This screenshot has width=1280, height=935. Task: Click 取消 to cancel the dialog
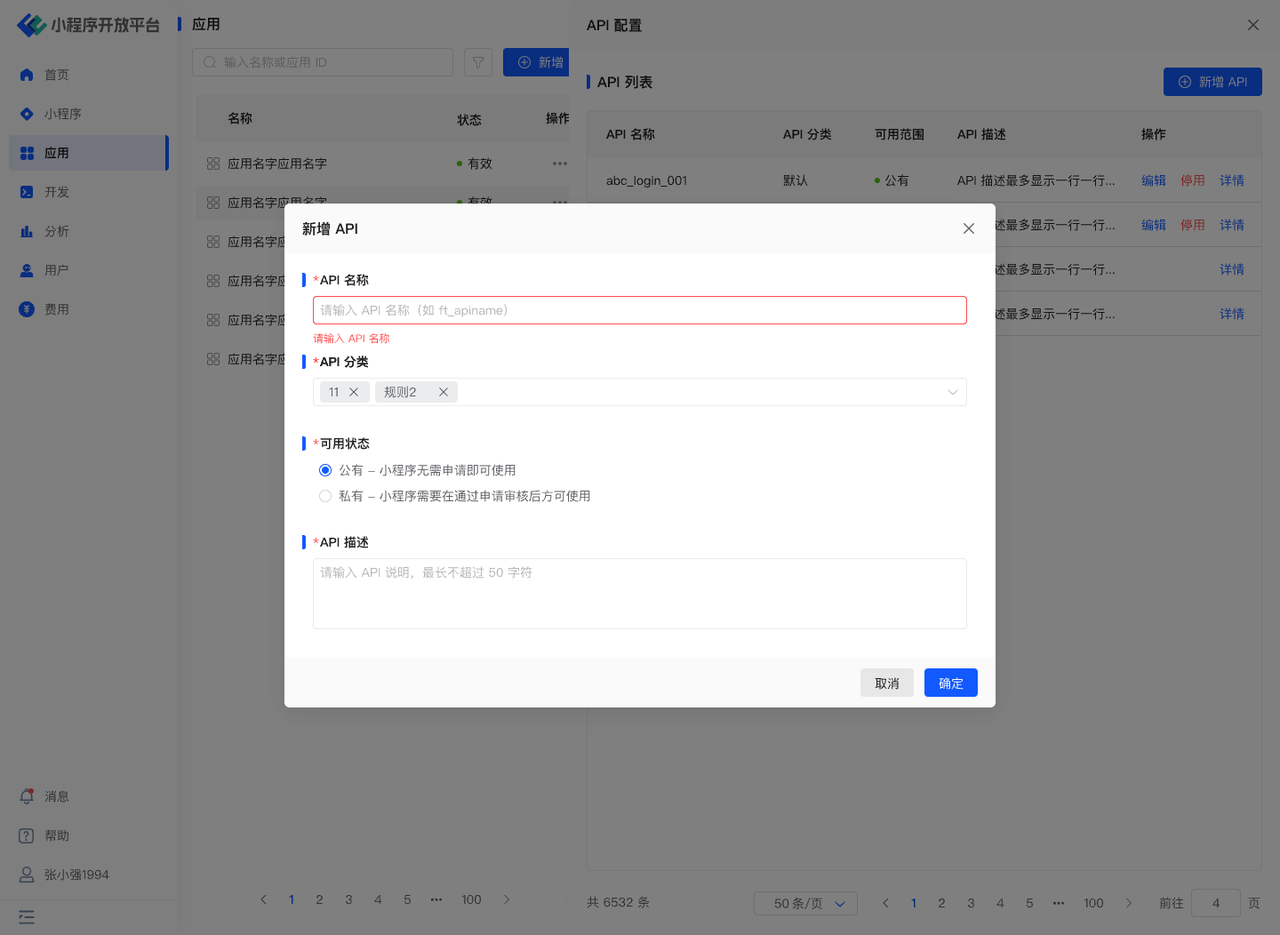pos(886,683)
